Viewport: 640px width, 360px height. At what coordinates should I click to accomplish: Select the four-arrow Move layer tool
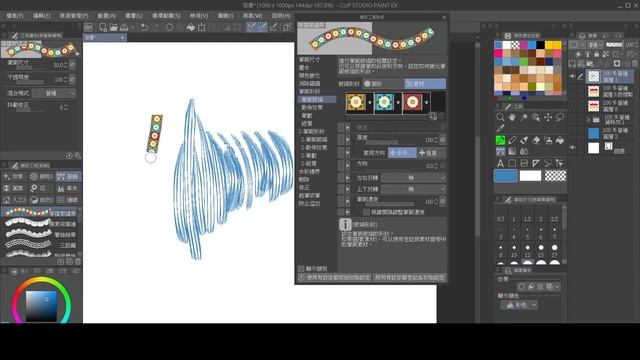coord(548,117)
